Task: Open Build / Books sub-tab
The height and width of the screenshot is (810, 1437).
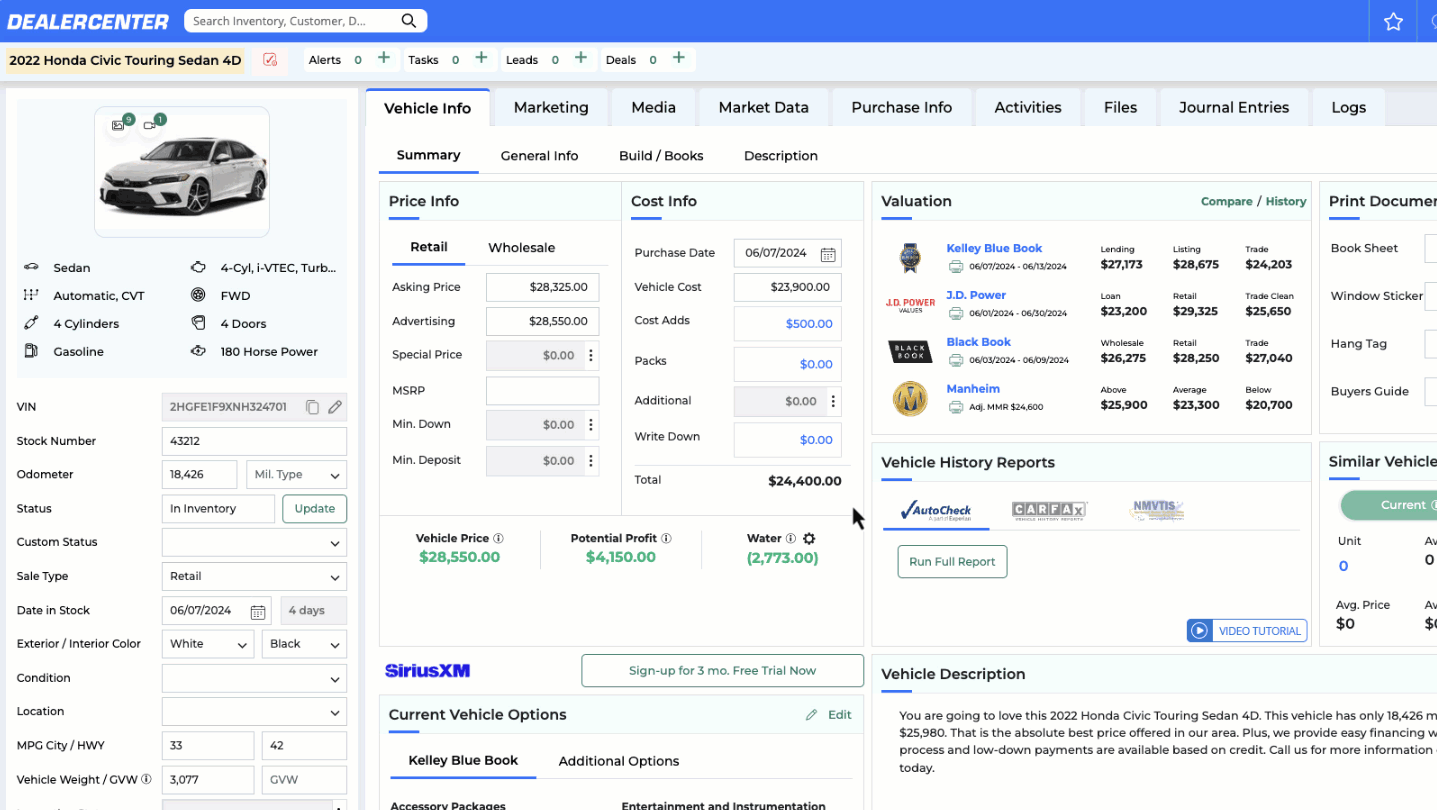Action: click(661, 156)
